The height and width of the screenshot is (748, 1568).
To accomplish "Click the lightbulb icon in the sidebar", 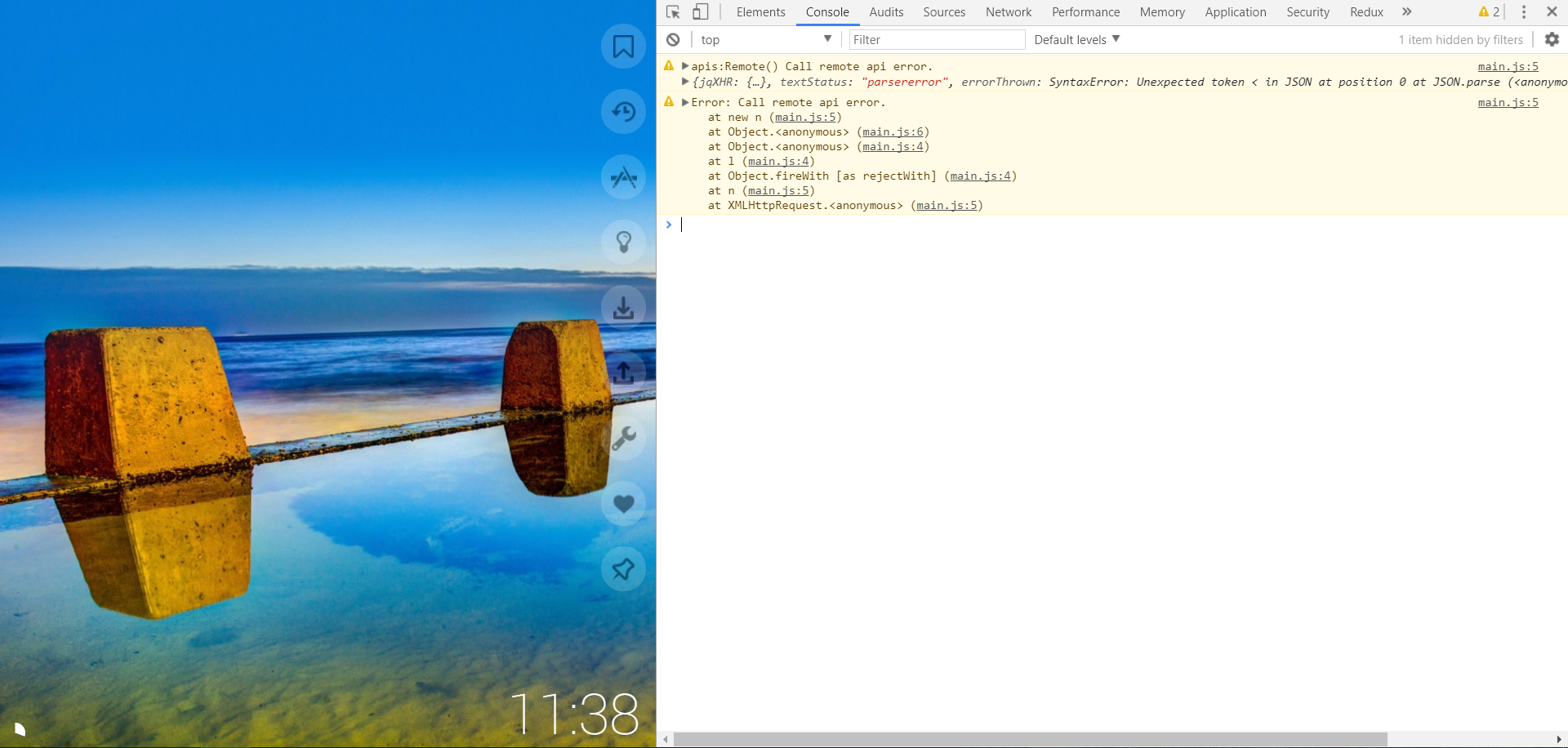I will click(623, 243).
